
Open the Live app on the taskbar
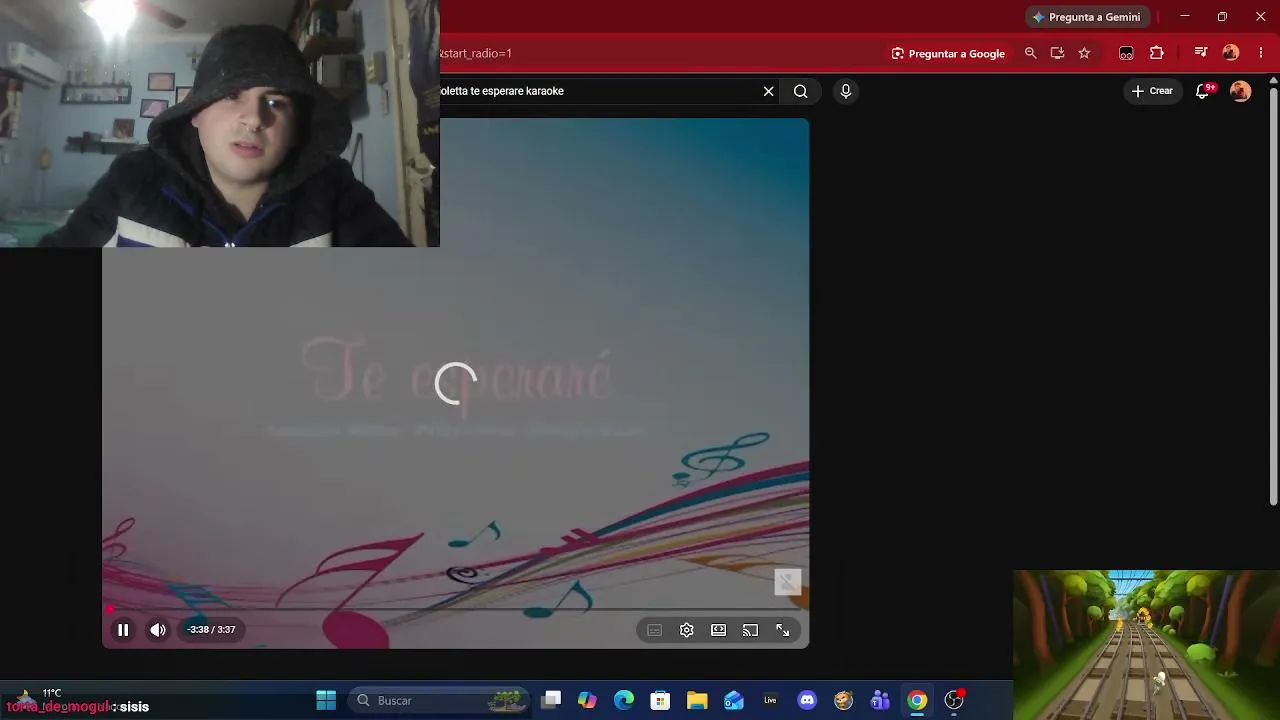coord(770,700)
